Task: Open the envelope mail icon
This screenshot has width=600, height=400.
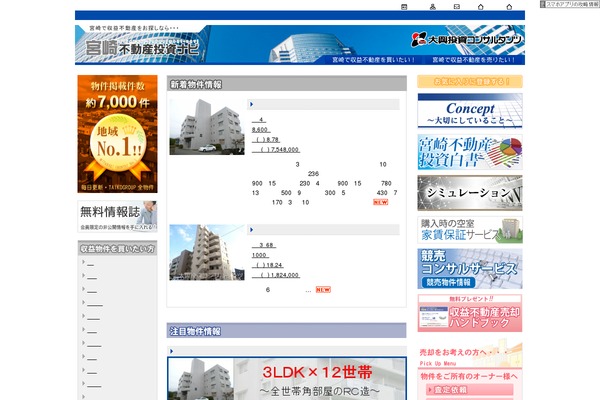Action: pyautogui.click(x=457, y=7)
